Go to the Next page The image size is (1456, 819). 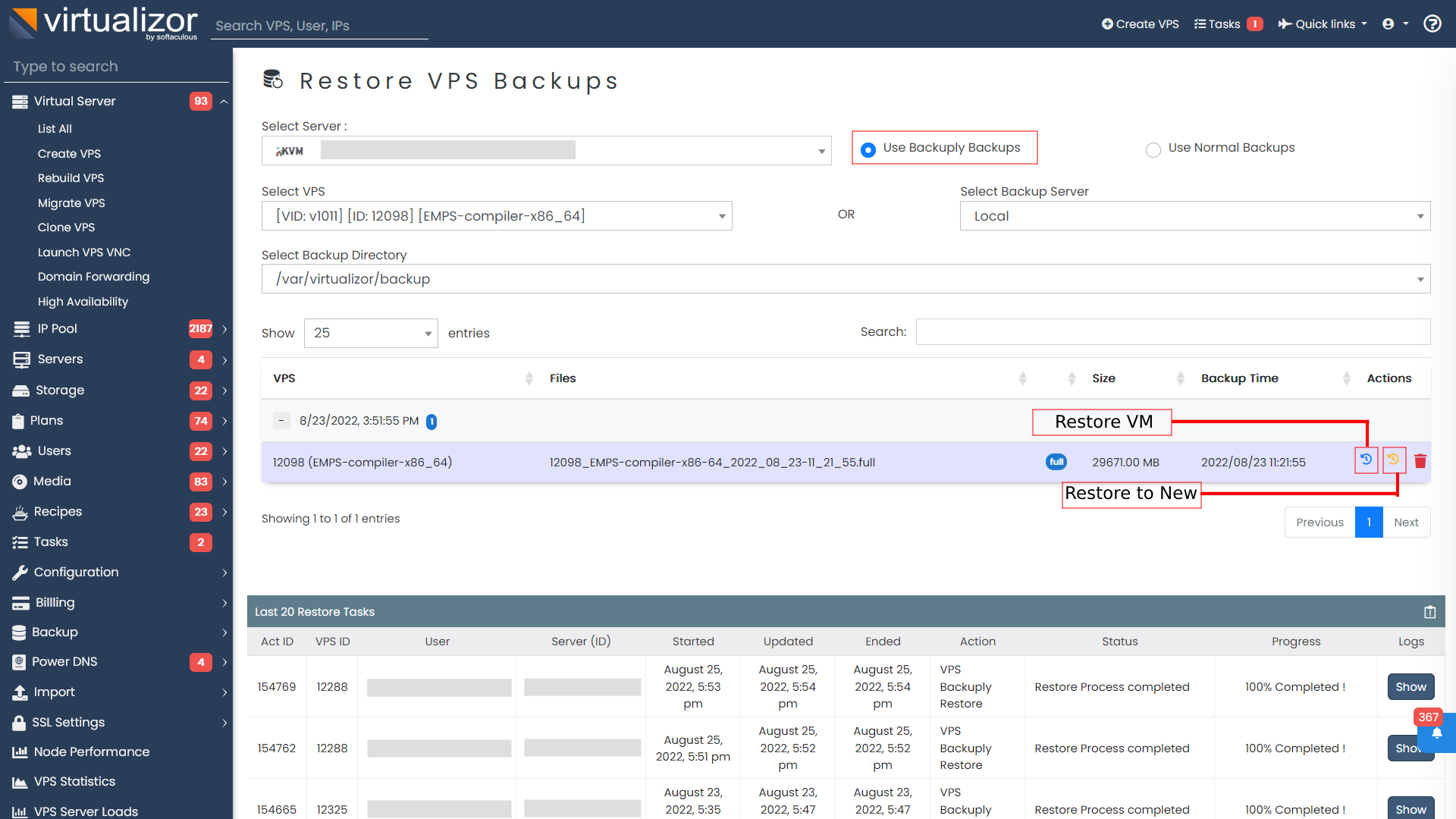[1406, 522]
